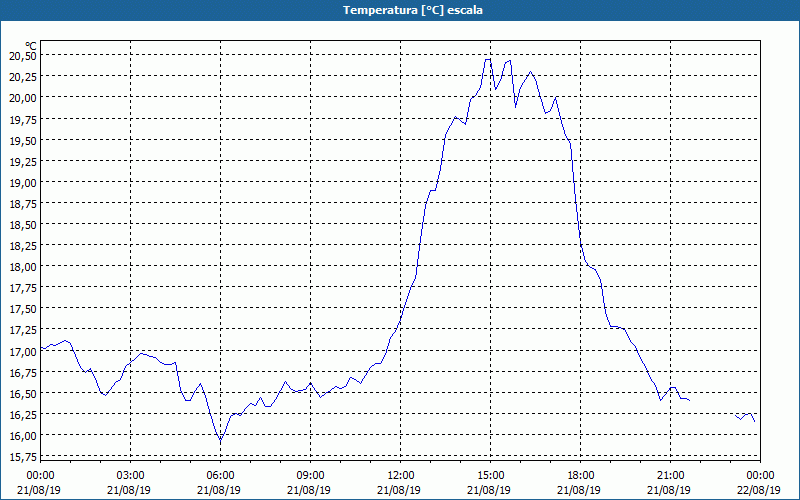Click the 16,75 y-axis label
Screen dimensions: 800x500
tap(23, 373)
